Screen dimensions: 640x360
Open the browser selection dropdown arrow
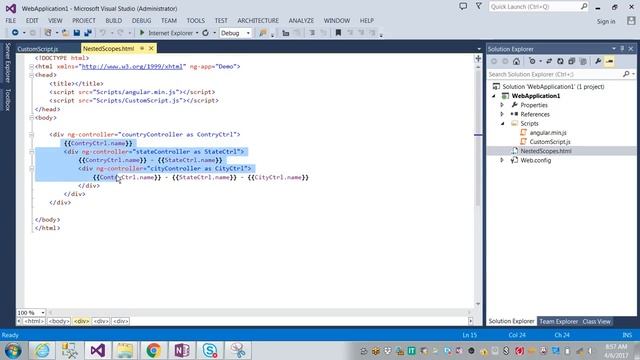[x=197, y=33]
